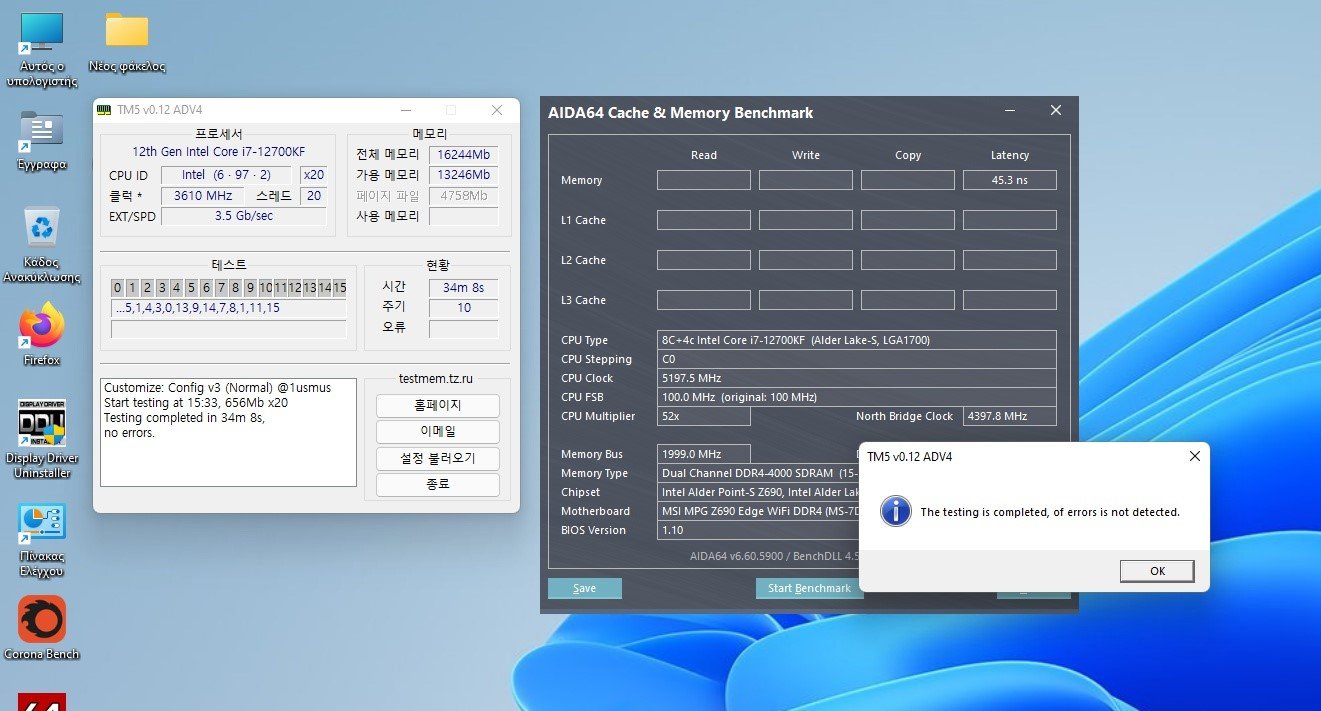Screen dimensions: 1321x711
Task: Click test number 0 cell in TM5
Action: 118,288
